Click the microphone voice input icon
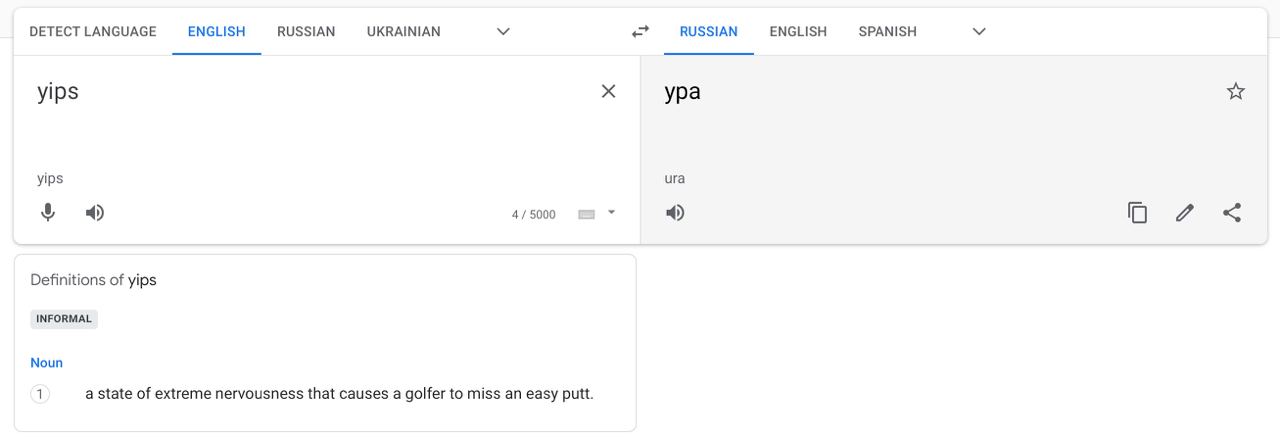The width and height of the screenshot is (1280, 438). click(x=47, y=212)
